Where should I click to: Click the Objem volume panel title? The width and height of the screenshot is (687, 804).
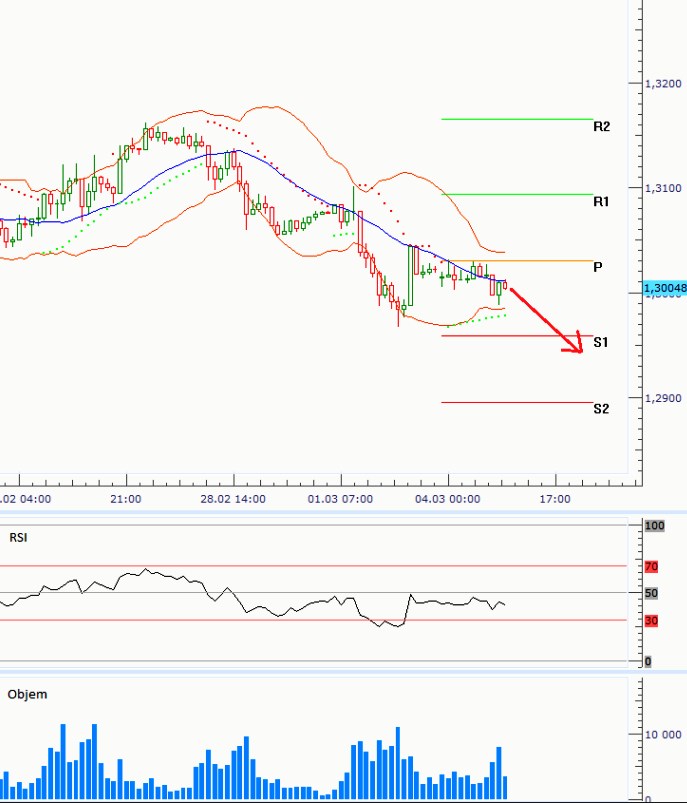pyautogui.click(x=27, y=694)
